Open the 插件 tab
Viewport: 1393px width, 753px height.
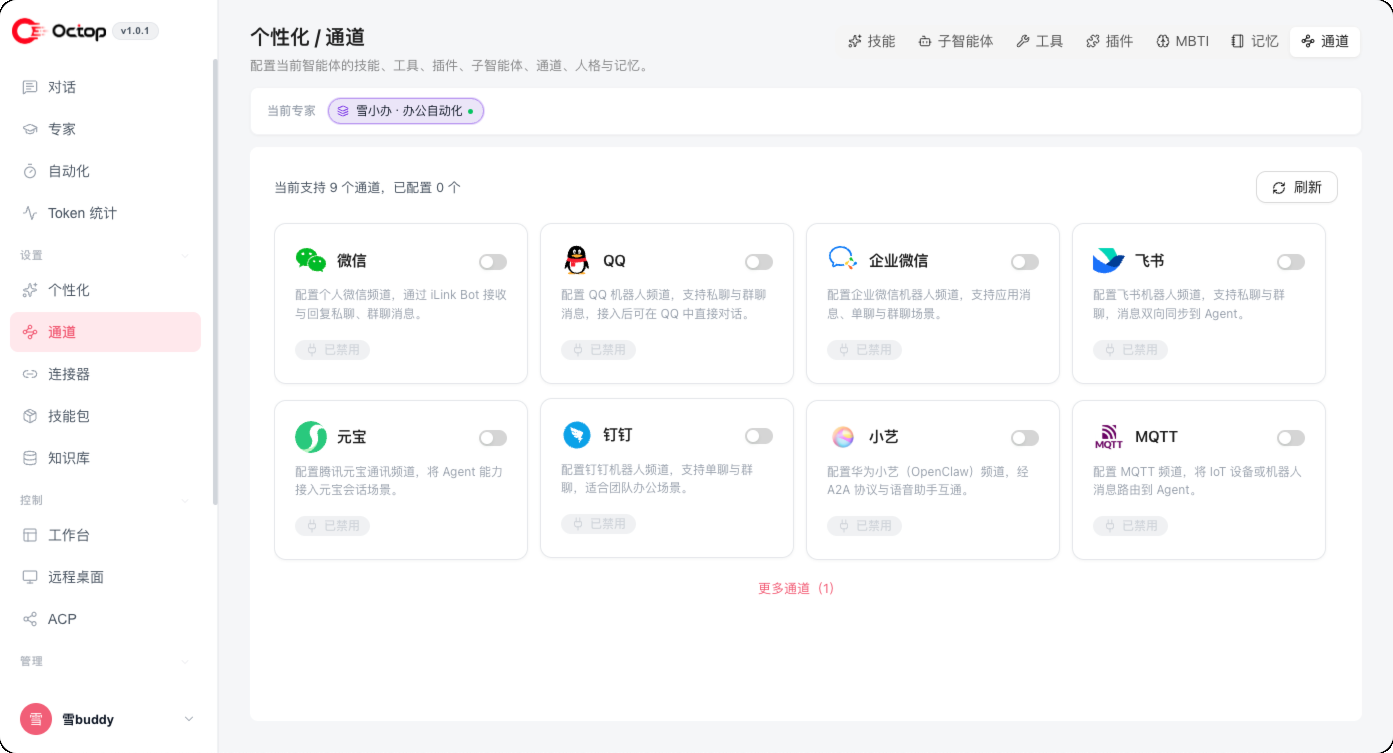click(1109, 41)
